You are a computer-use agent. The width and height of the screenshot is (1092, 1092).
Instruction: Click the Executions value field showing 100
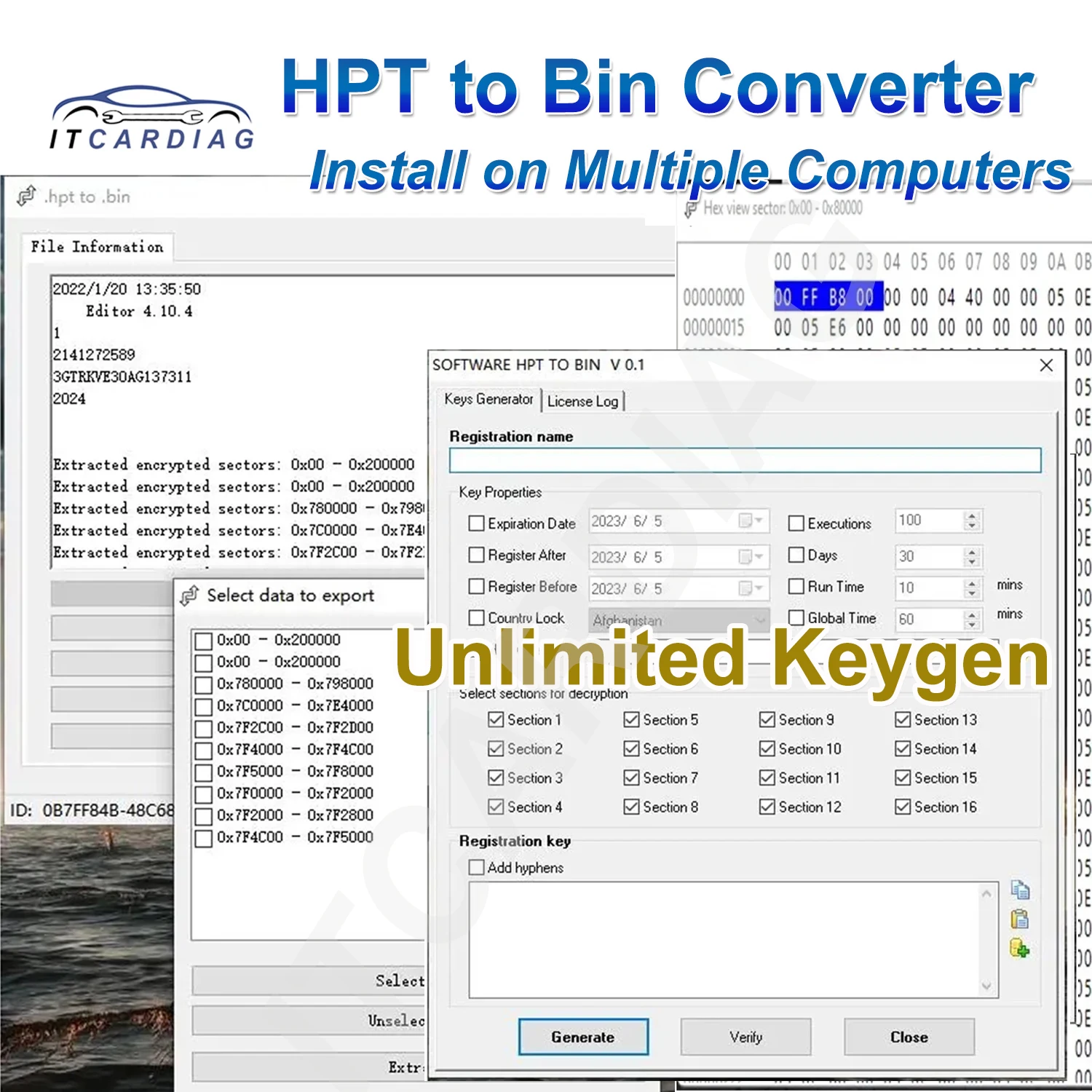coord(930,521)
